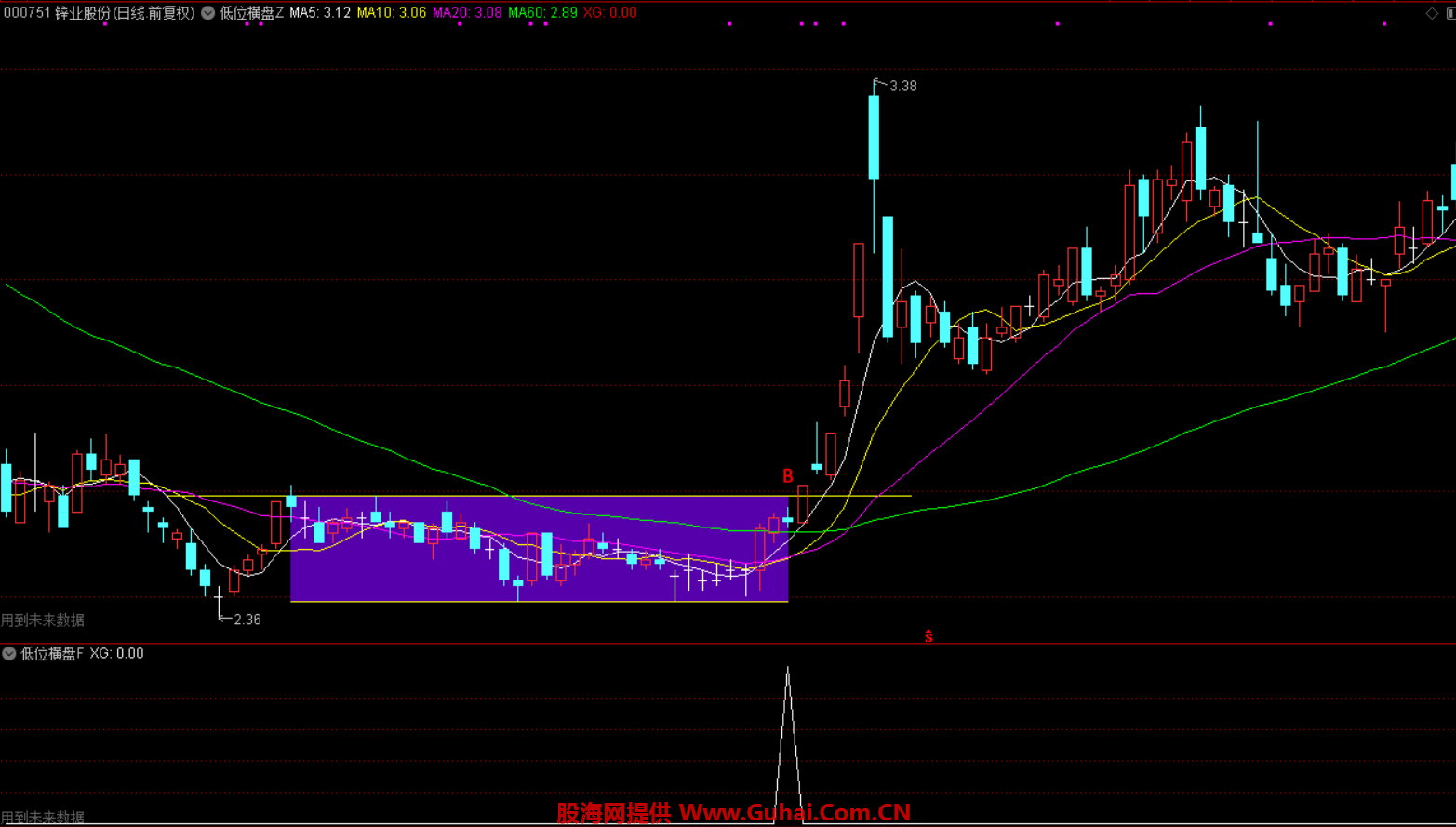Click the white signal spike peak in the sub-chart
Image resolution: width=1456 pixels, height=827 pixels.
(x=788, y=668)
